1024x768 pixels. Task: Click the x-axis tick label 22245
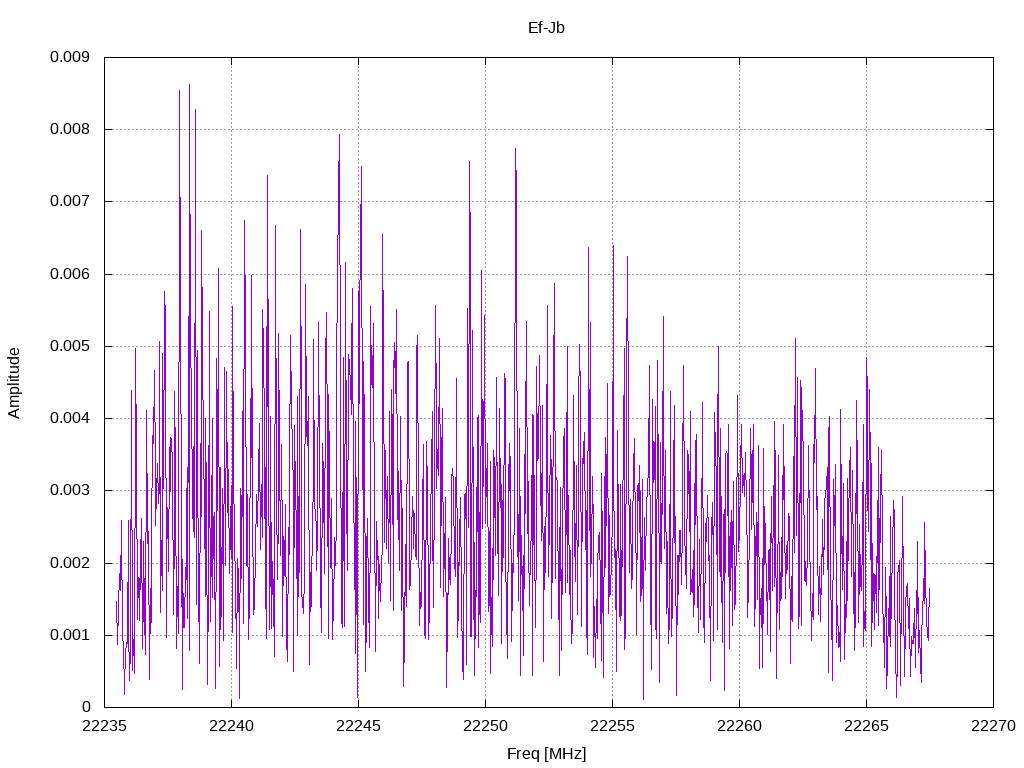[358, 726]
